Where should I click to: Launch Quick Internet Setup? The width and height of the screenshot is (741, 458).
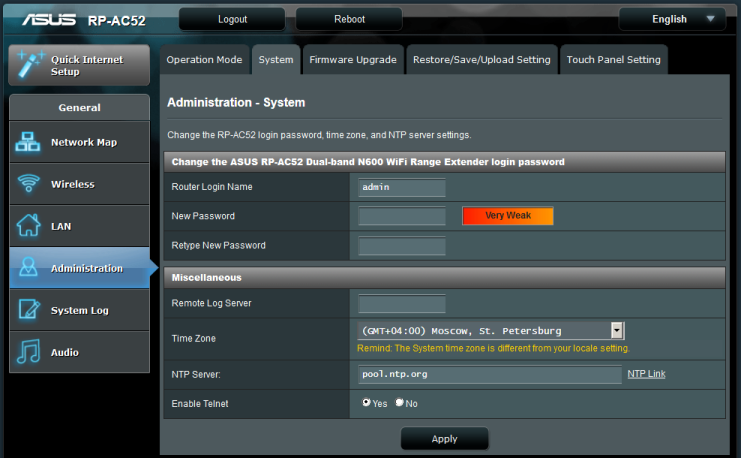pos(79,65)
